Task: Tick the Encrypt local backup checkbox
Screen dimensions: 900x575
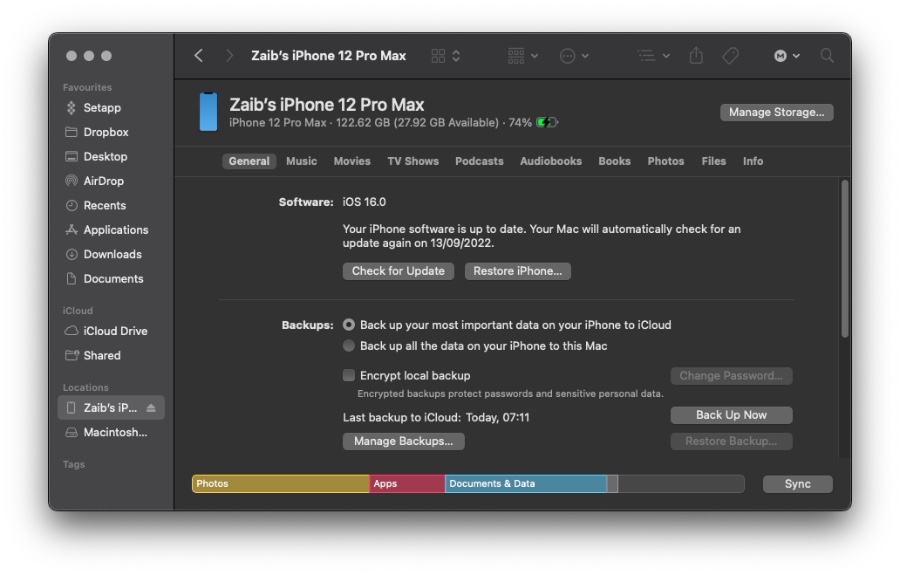Action: 348,375
